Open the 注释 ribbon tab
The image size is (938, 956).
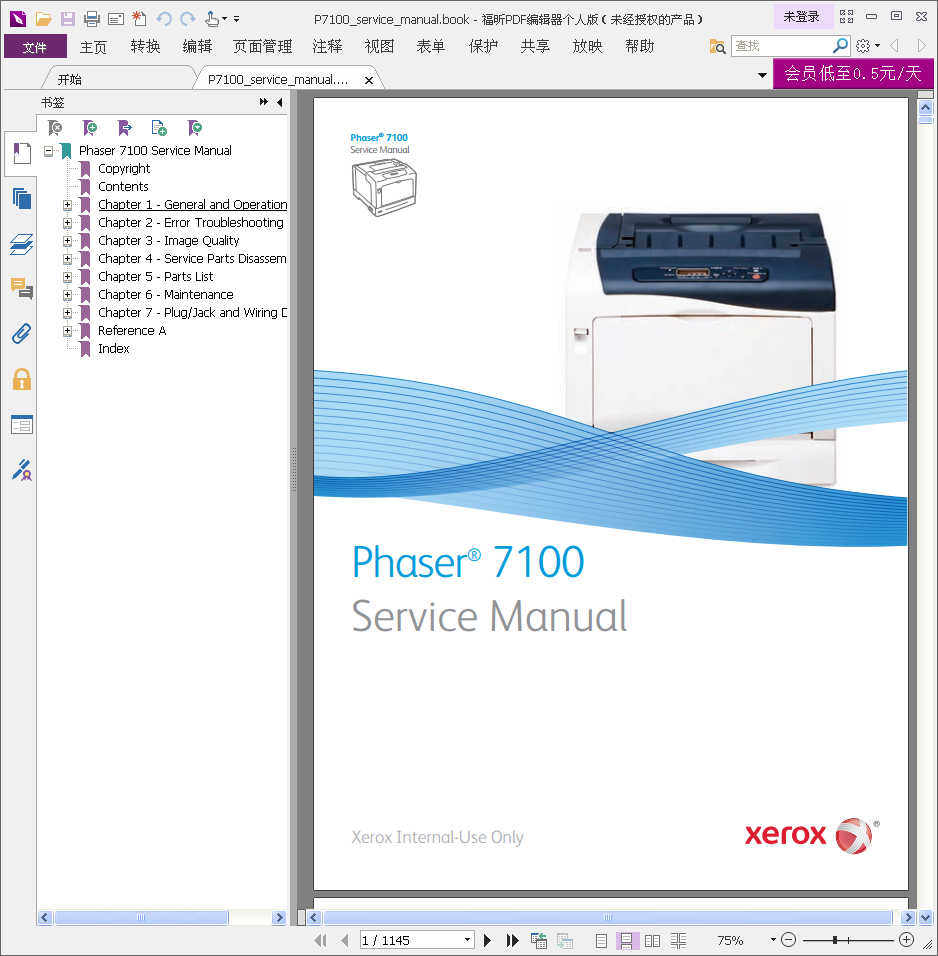tap(328, 46)
